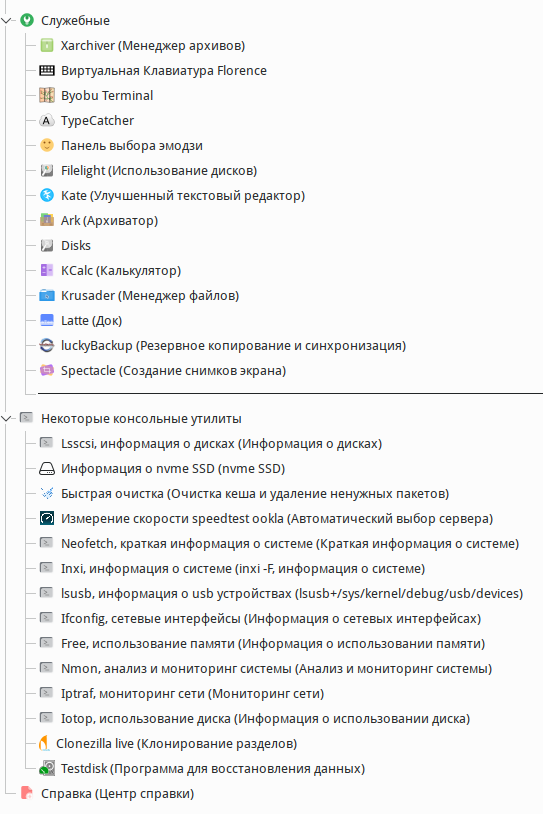
Task: Run Ifconfig, сетевые интерфейсы
Action: (x=271, y=619)
